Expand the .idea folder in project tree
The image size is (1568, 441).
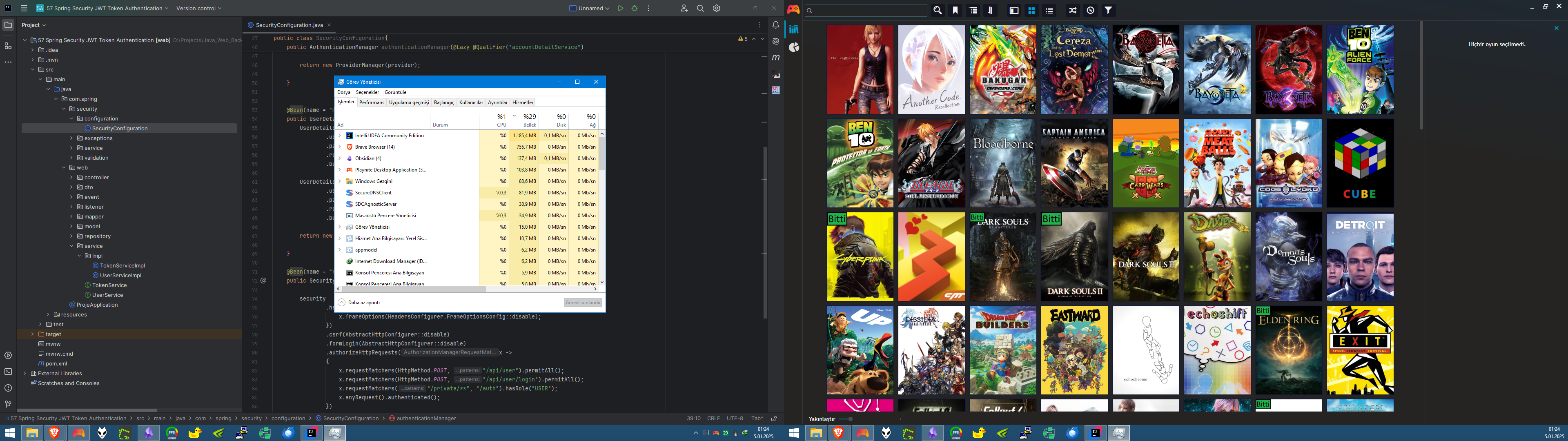click(33, 50)
